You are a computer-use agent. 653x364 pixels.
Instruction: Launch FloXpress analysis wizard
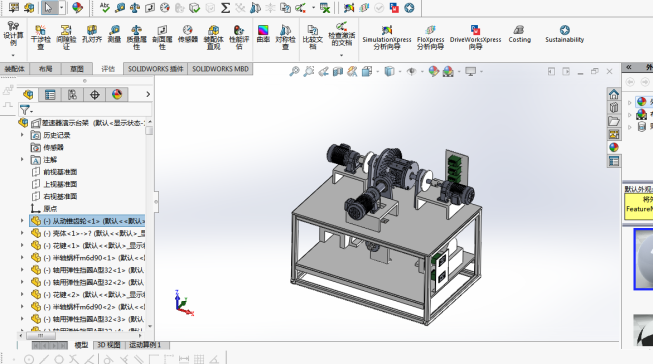click(431, 37)
